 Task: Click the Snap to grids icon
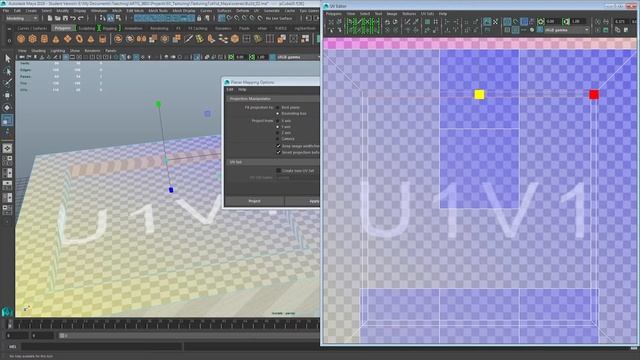pyautogui.click(x=222, y=18)
